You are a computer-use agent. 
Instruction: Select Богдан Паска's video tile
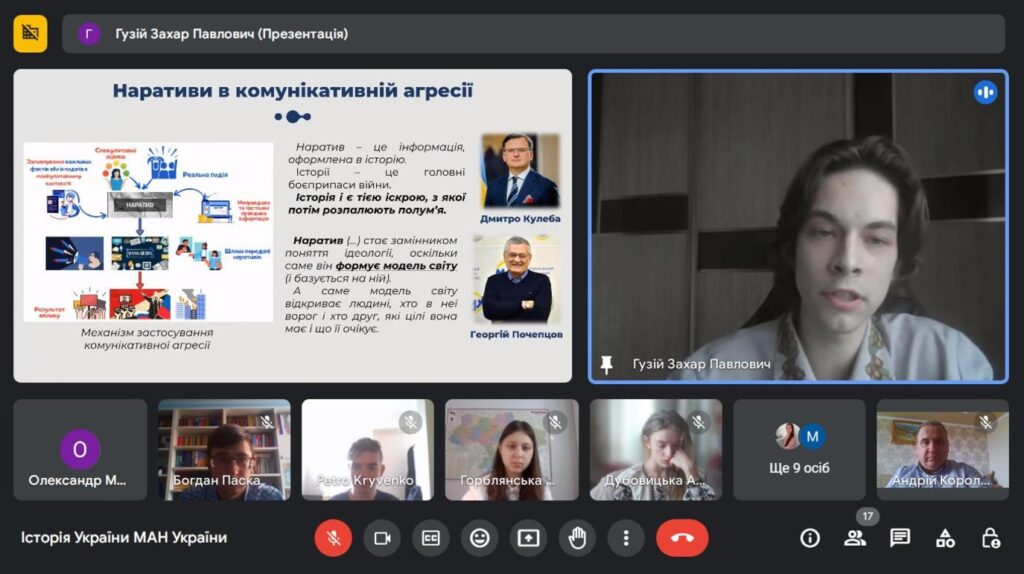[x=224, y=449]
